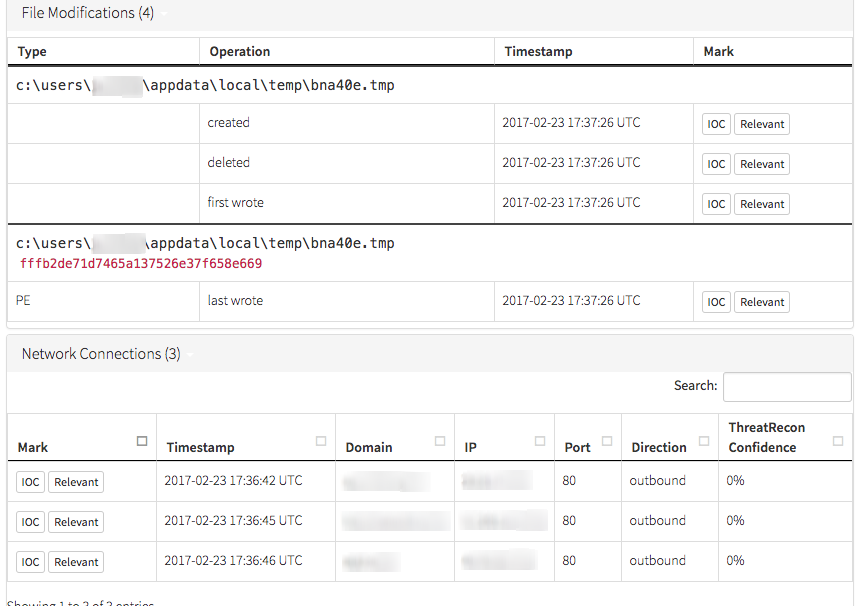Collapse the Network Connections section header
The width and height of the screenshot is (857, 606).
pos(101,354)
